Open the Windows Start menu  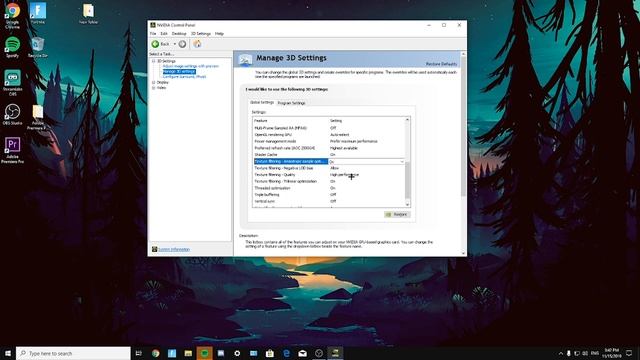point(8,353)
